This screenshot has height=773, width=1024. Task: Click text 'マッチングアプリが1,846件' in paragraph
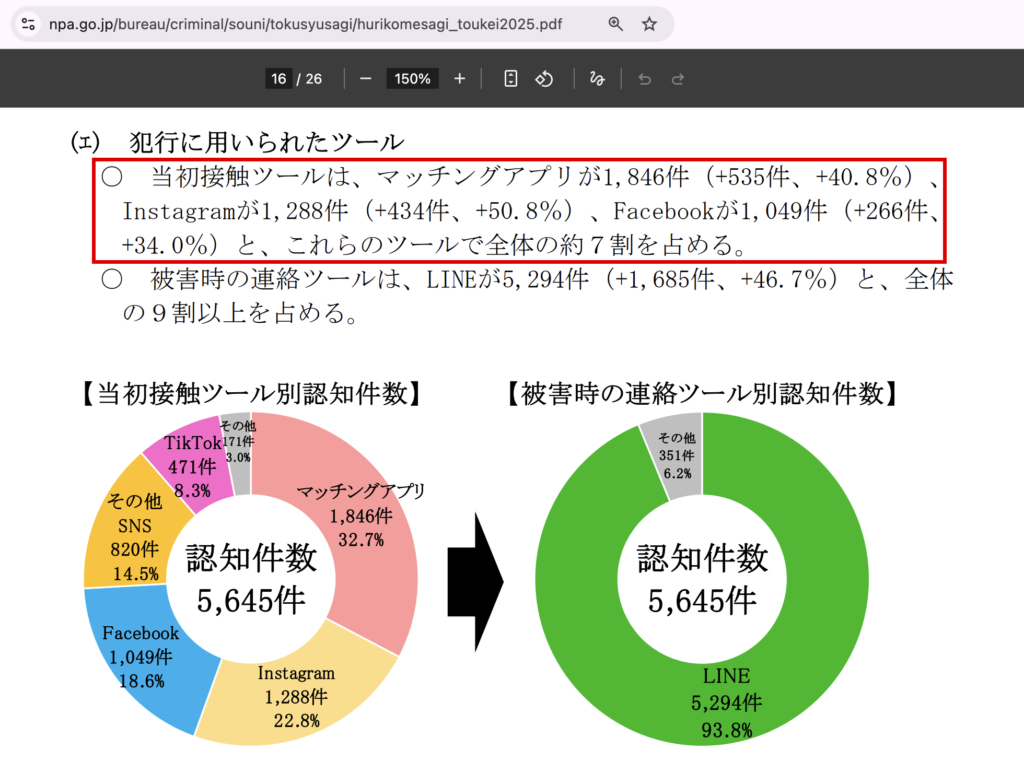coord(532,177)
